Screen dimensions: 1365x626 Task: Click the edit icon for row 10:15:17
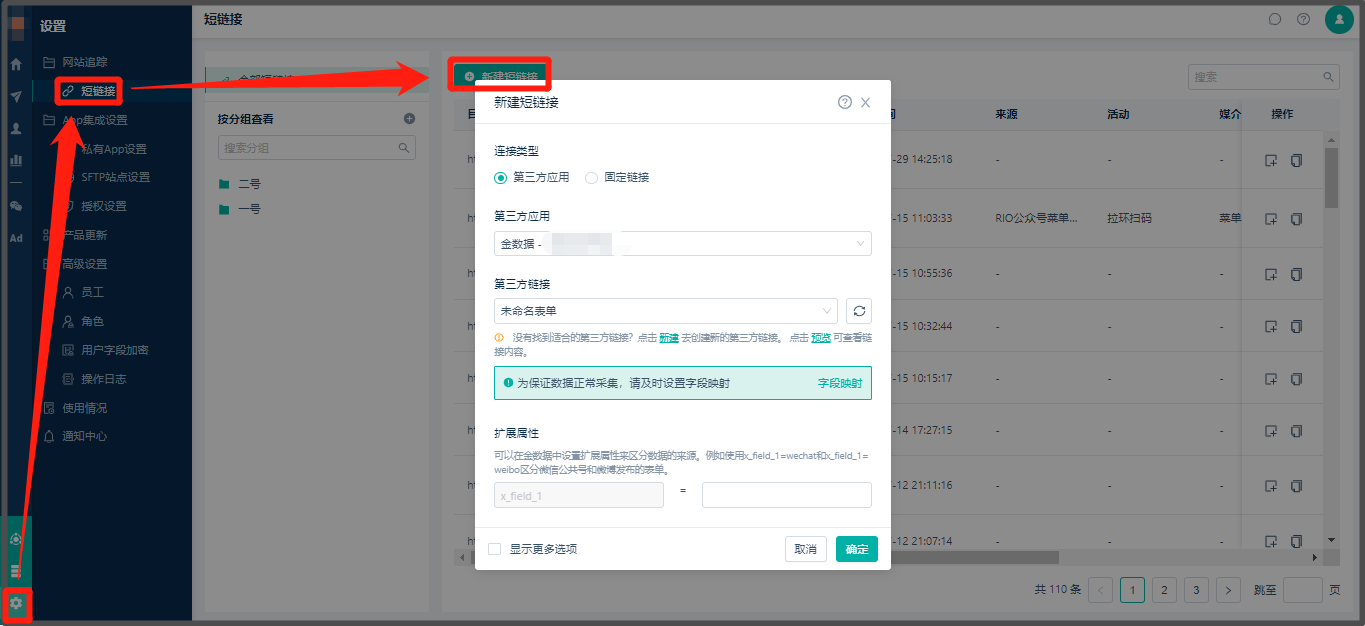click(x=1271, y=379)
